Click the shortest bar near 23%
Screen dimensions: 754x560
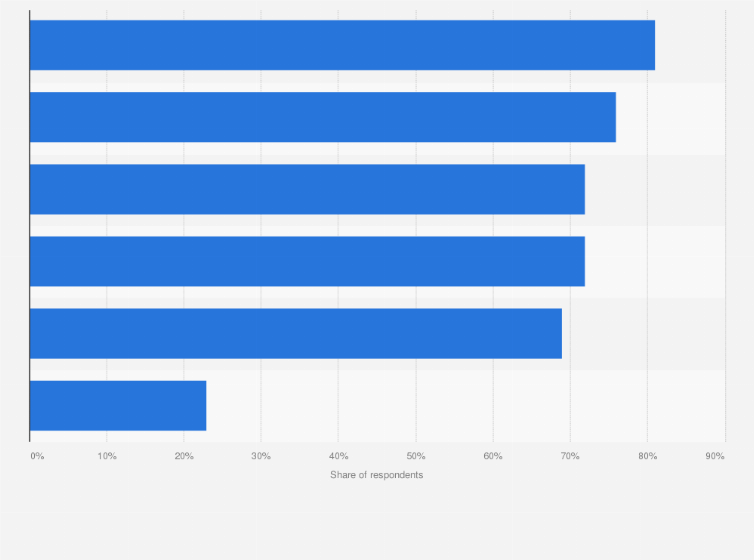(118, 406)
